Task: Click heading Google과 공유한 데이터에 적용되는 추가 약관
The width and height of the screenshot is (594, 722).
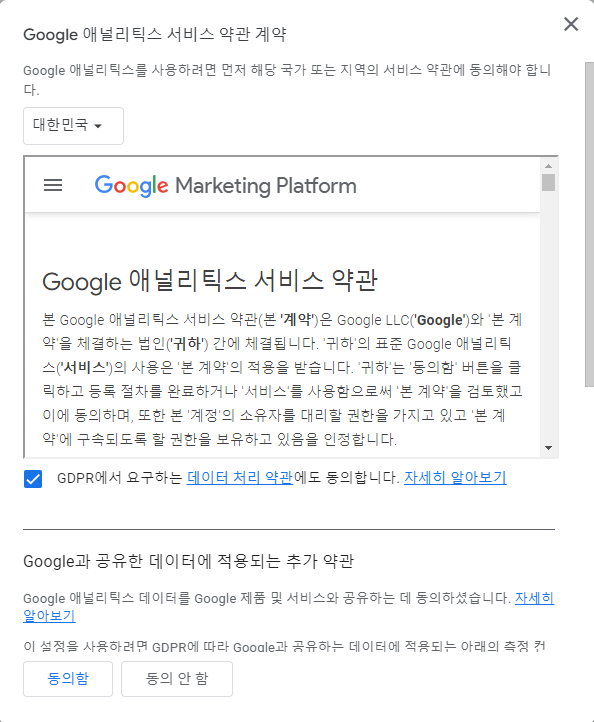Action: pos(188,561)
